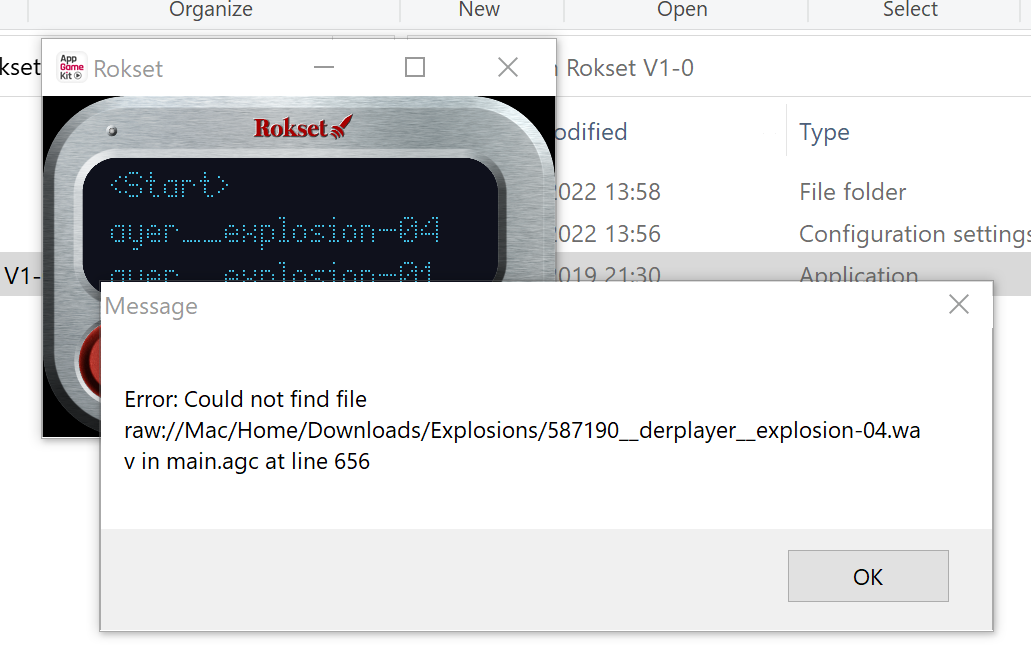Select the explosion-04 entry in Rokset list
The image size is (1031, 668).
pos(274,231)
